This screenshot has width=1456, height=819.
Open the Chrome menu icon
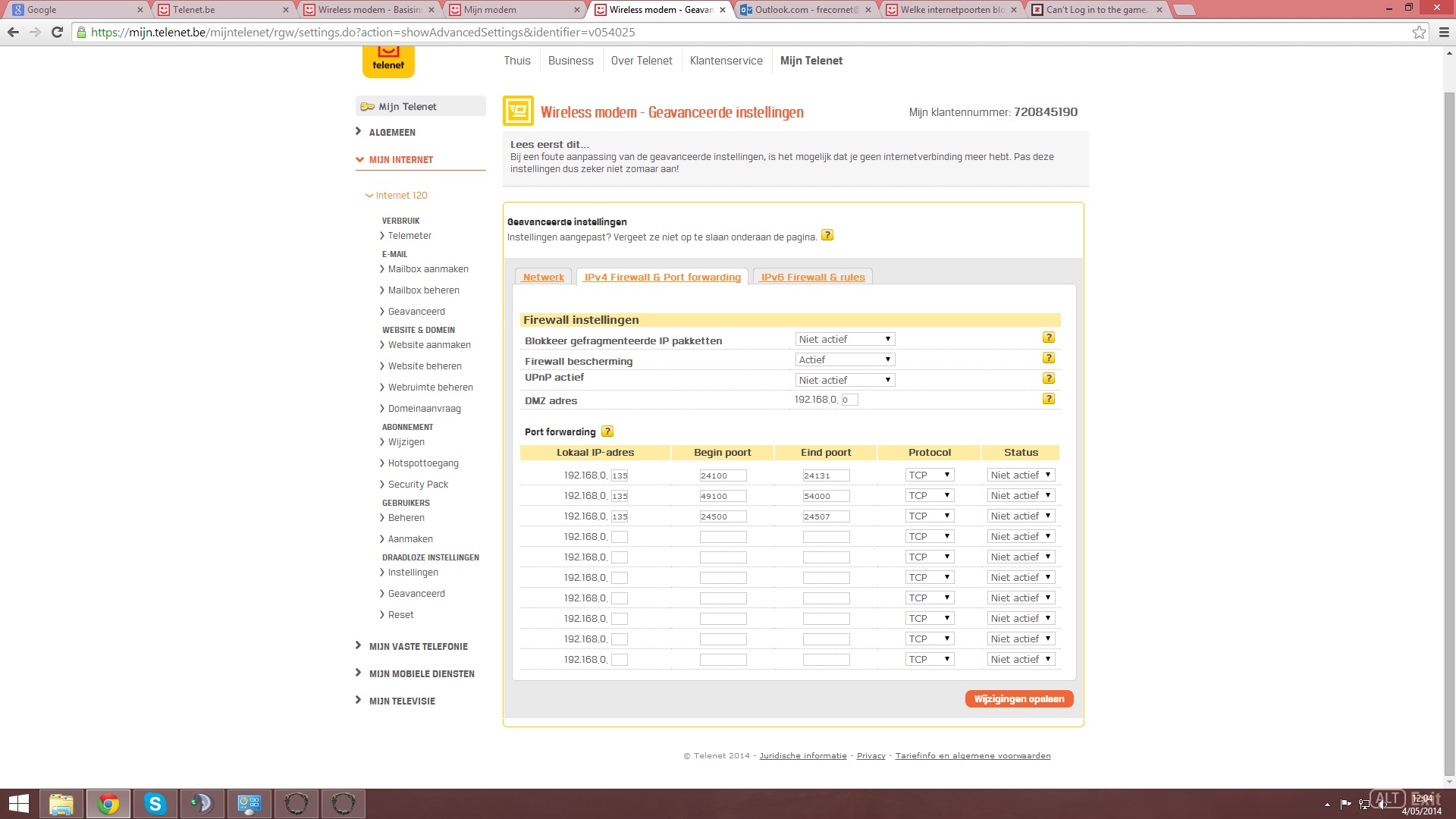coord(1444,32)
